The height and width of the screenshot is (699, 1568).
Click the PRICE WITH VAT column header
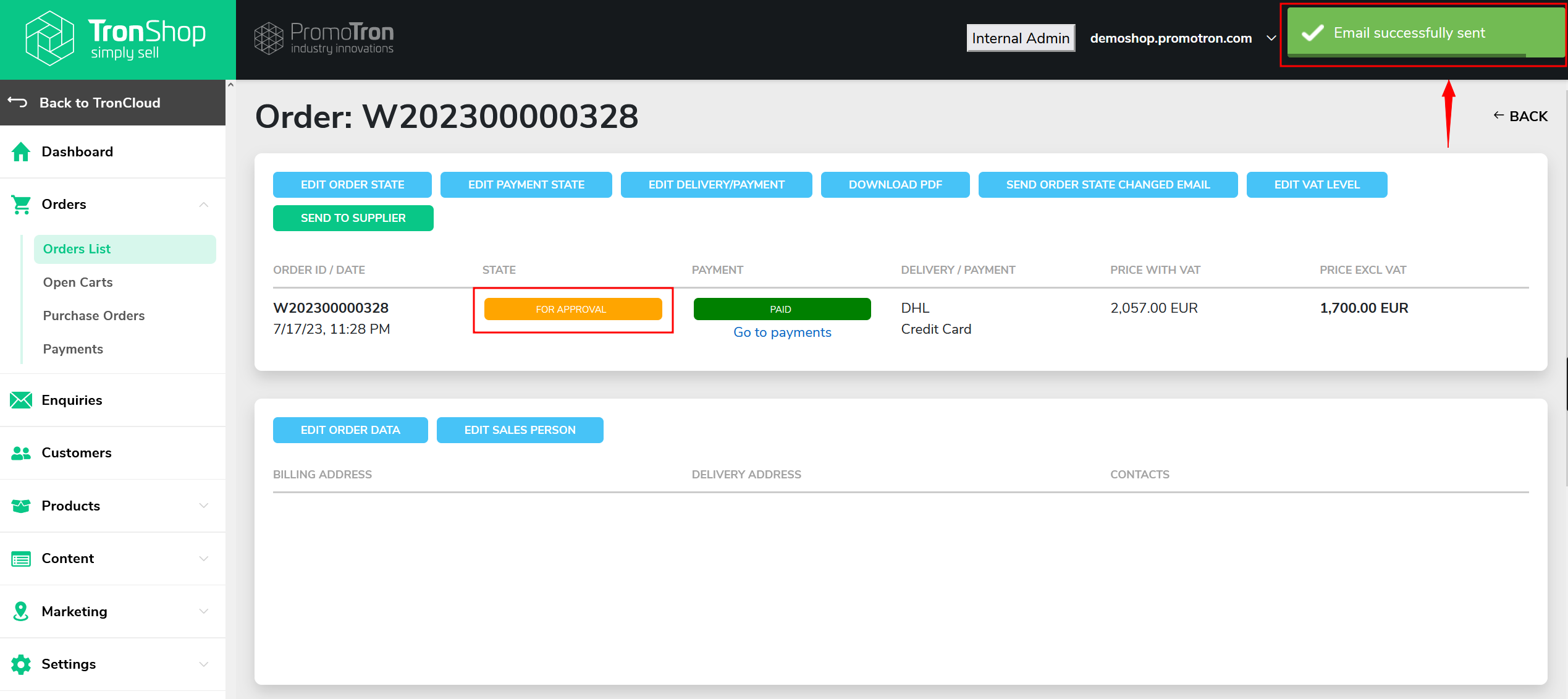[x=1155, y=270]
